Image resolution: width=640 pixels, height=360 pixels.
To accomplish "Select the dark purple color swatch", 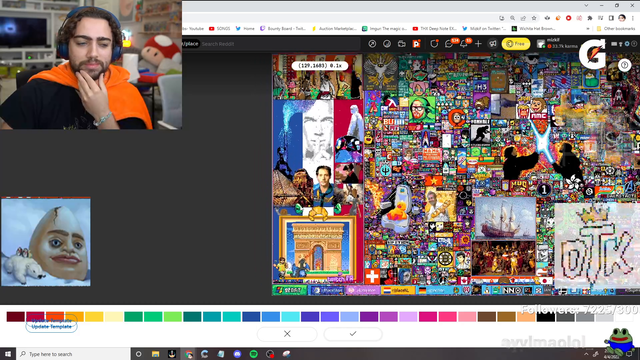I will pyautogui.click(x=369, y=316).
